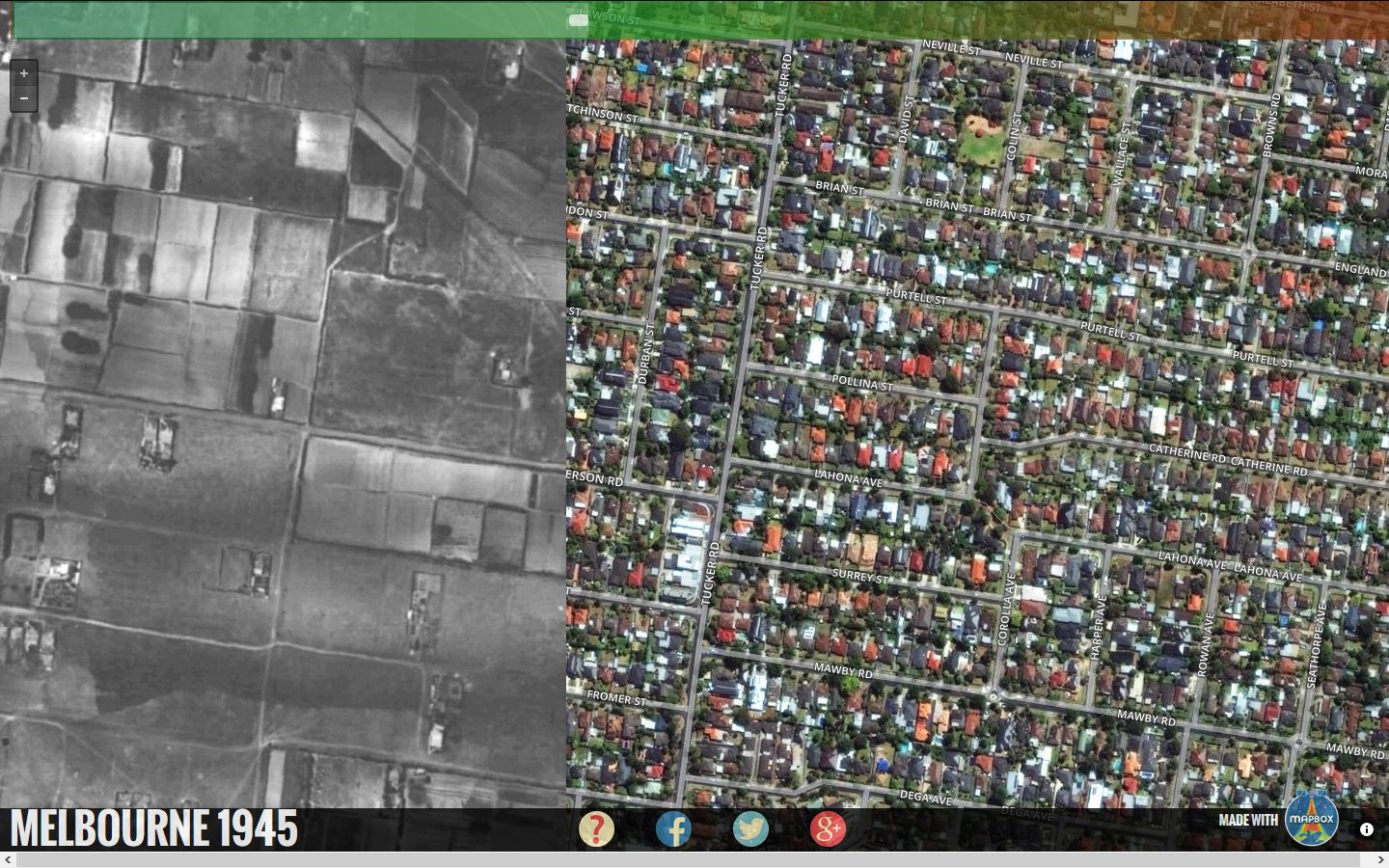Click the horizontal scrollbar right arrow
Viewport: 1389px width, 868px height.
(1380, 859)
